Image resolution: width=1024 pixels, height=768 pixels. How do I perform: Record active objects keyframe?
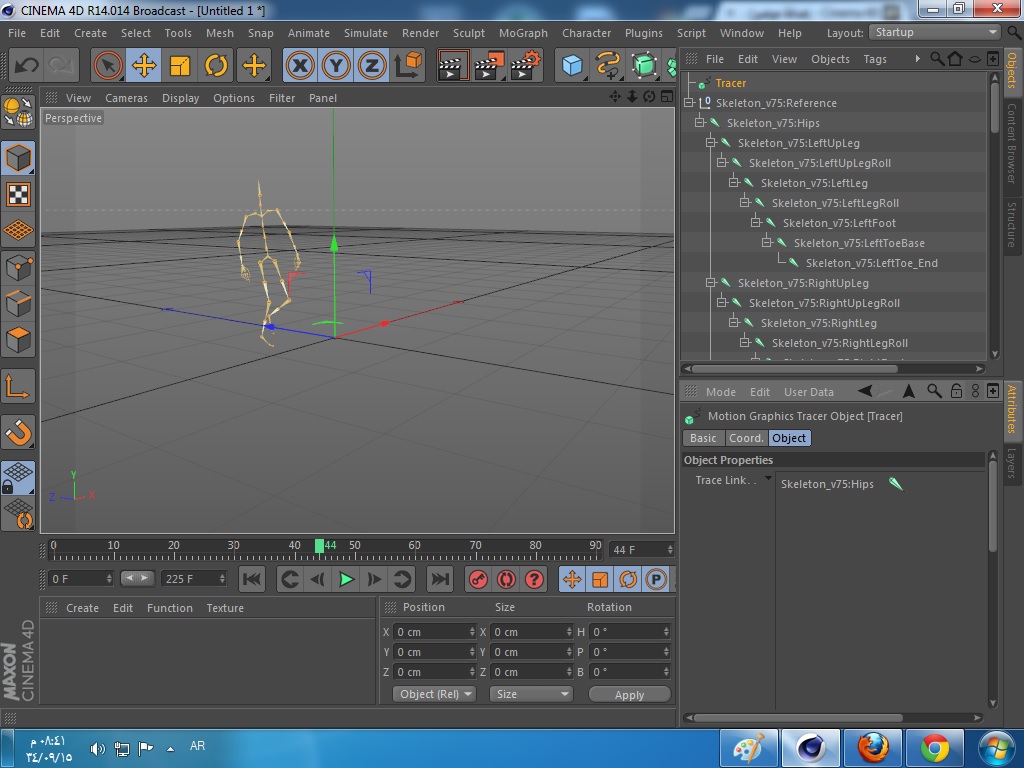pos(478,579)
